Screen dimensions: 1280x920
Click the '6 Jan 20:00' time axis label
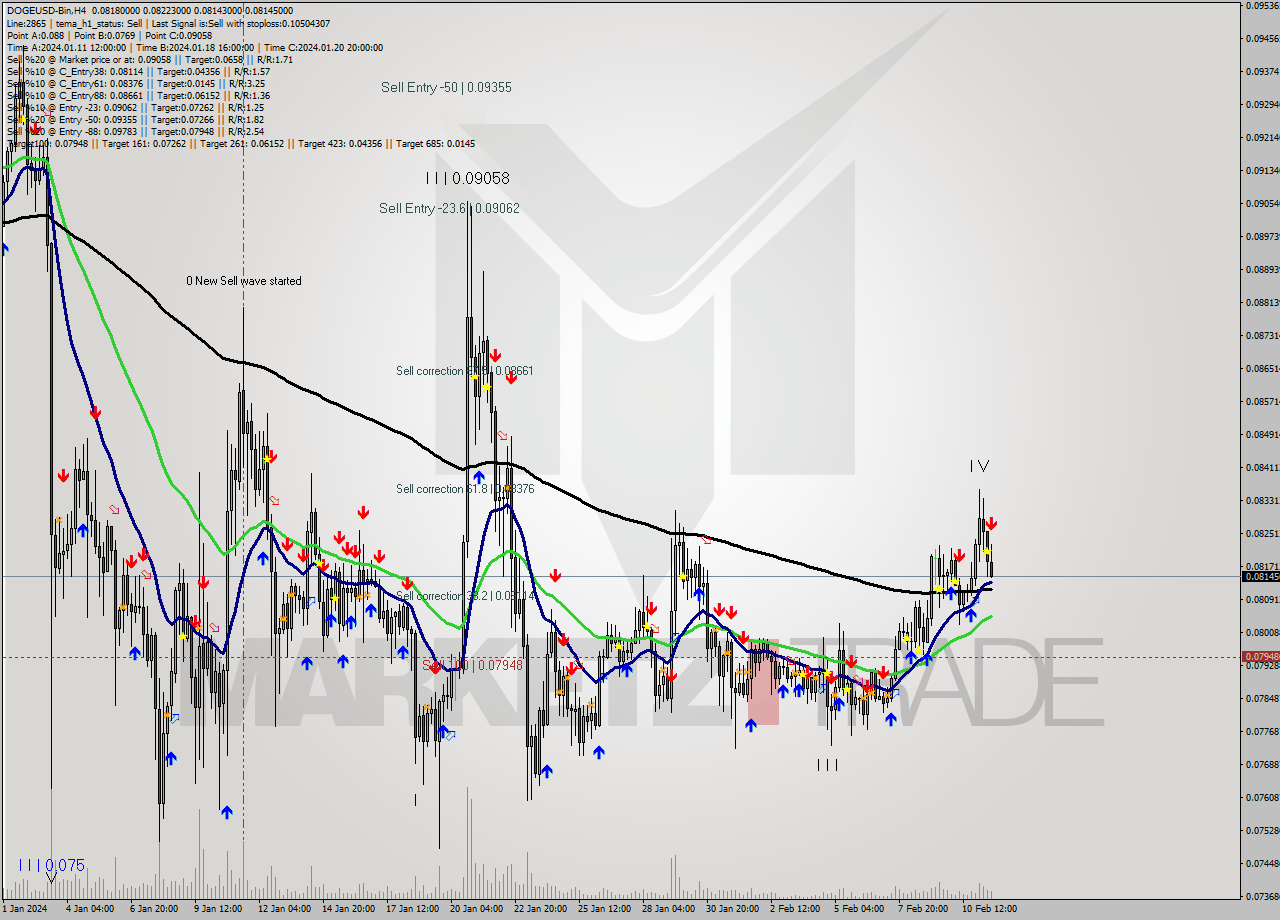pyautogui.click(x=154, y=909)
